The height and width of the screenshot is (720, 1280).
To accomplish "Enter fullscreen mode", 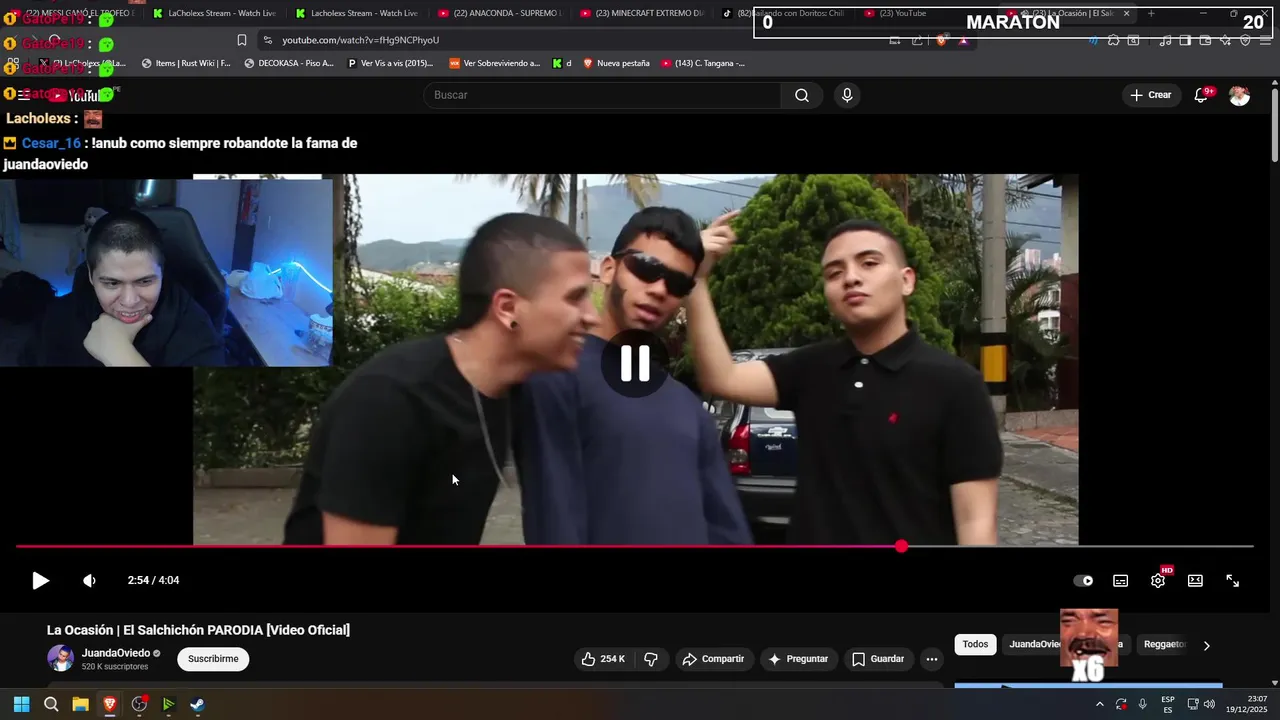I will click(x=1233, y=580).
